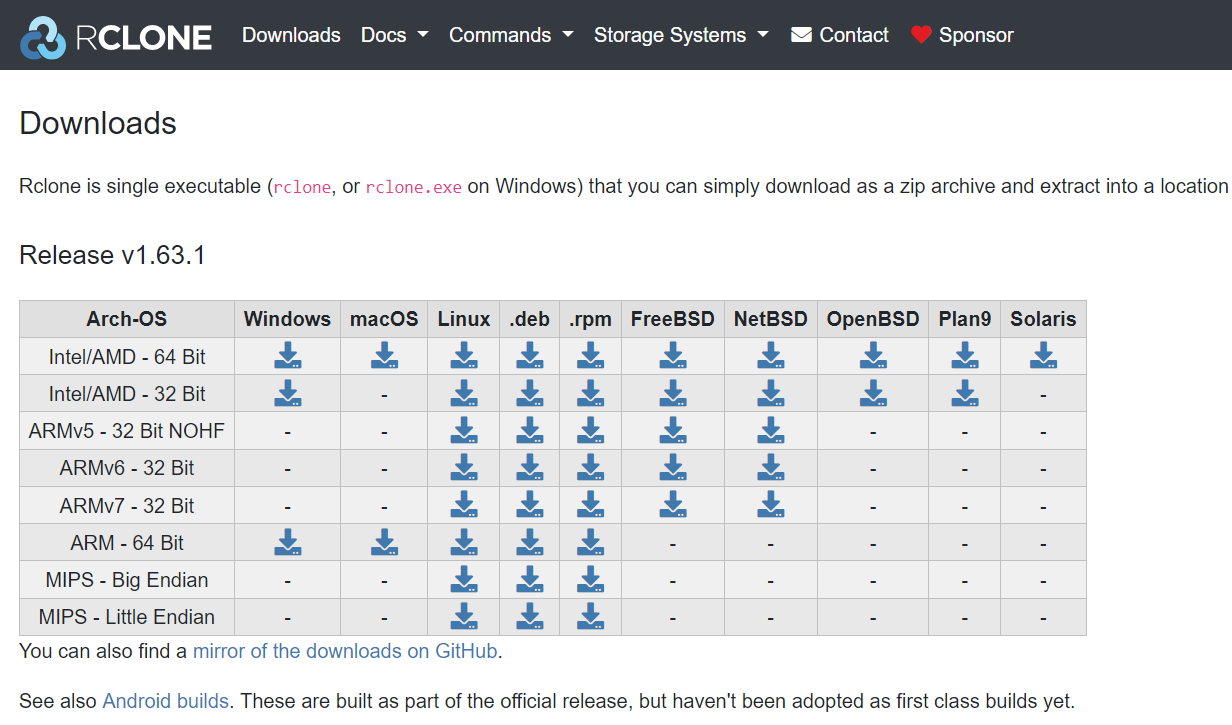Download Intel/AMD 32 Bit Windows build

288,393
